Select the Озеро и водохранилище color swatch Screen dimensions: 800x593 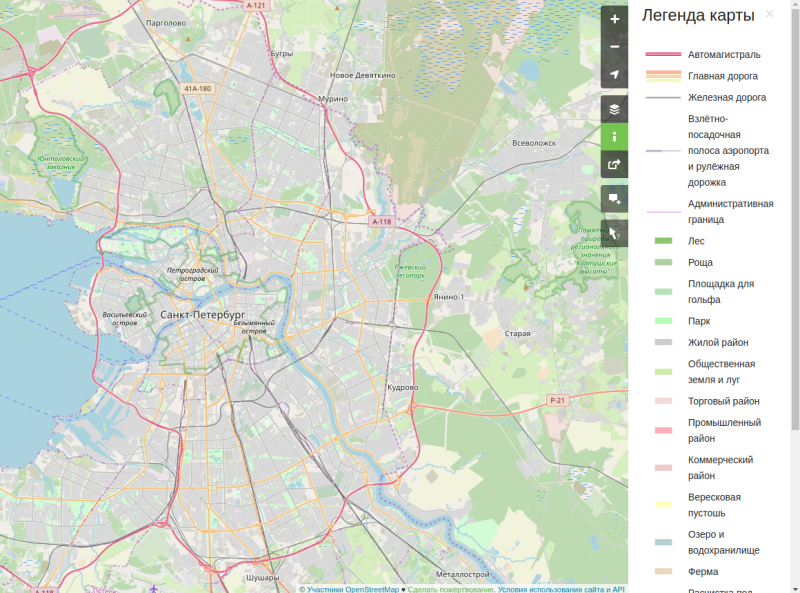(x=661, y=541)
